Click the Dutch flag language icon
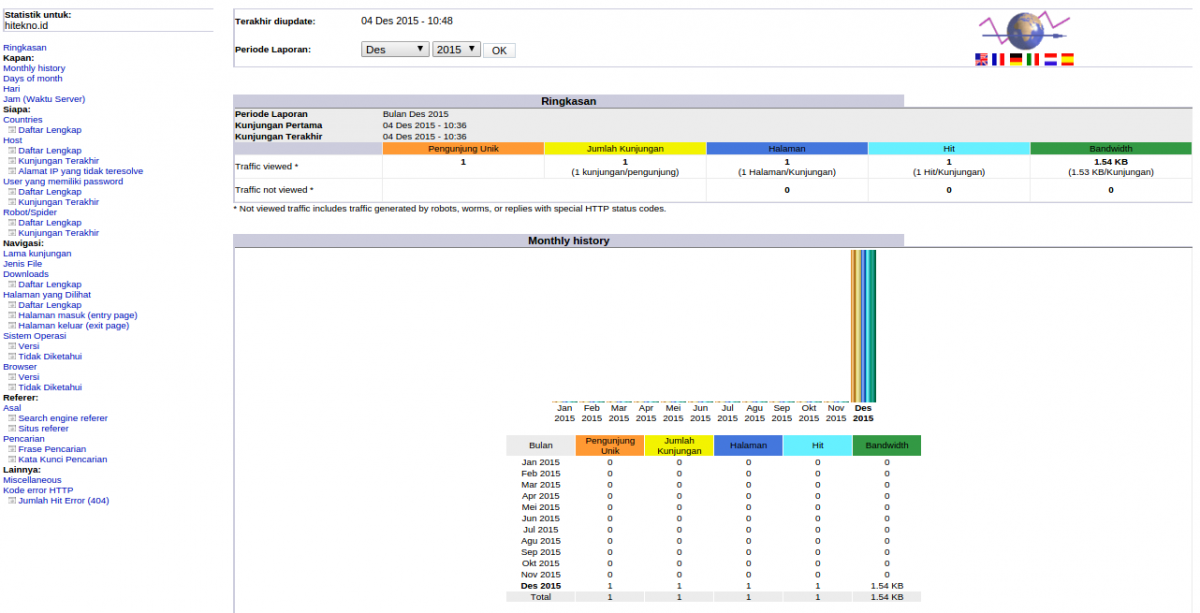This screenshot has width=1200, height=613. (x=1049, y=59)
